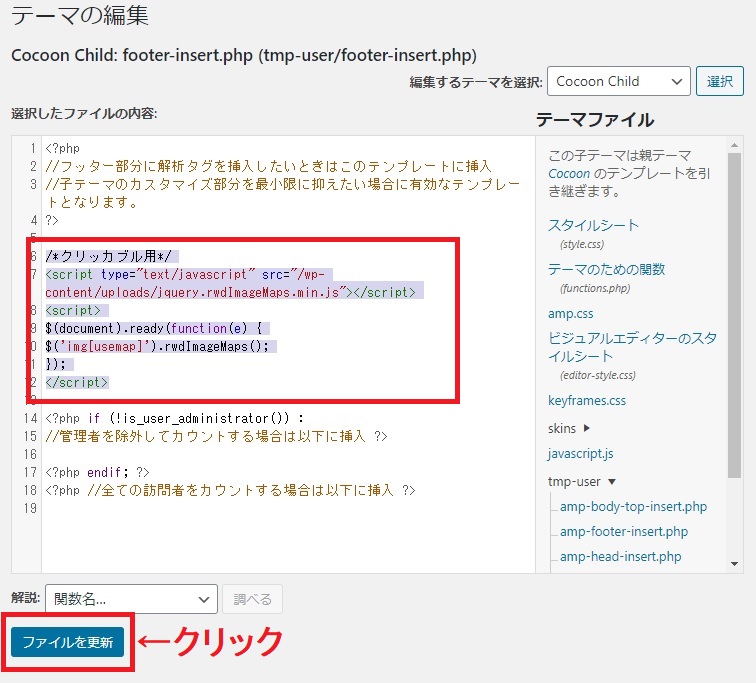Screen dimensions: 756x683
Task: Click the /*クリッカブル用*/ comment line
Action: pyautogui.click(x=108, y=256)
